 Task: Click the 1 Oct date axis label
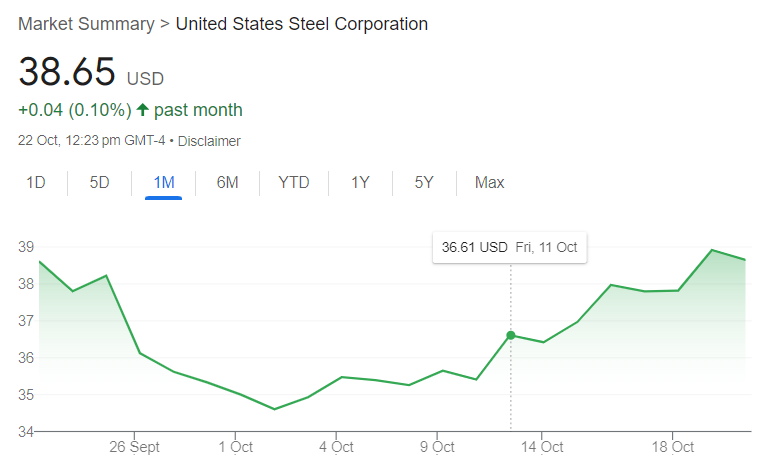point(235,447)
